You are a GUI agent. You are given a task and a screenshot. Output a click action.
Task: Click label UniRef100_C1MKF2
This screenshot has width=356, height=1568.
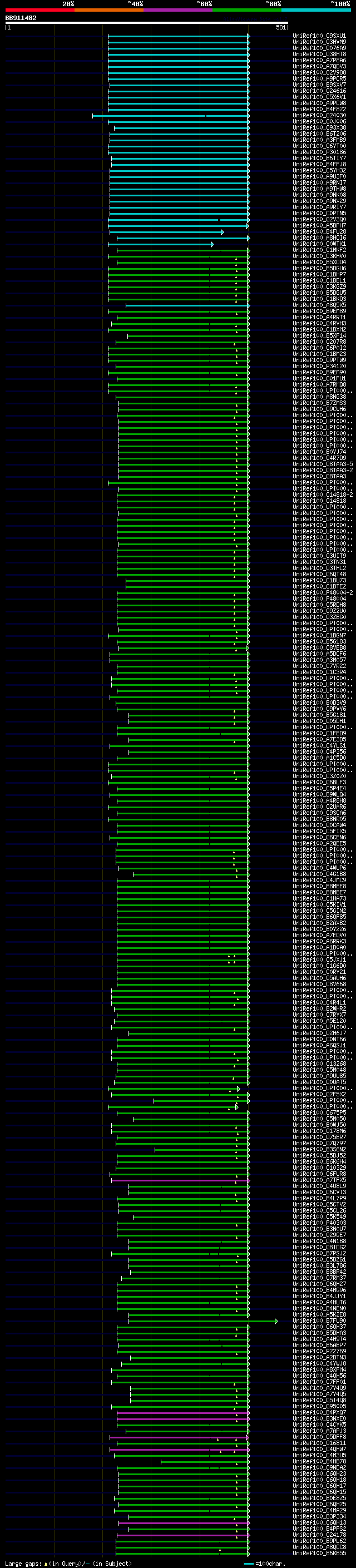(x=319, y=250)
